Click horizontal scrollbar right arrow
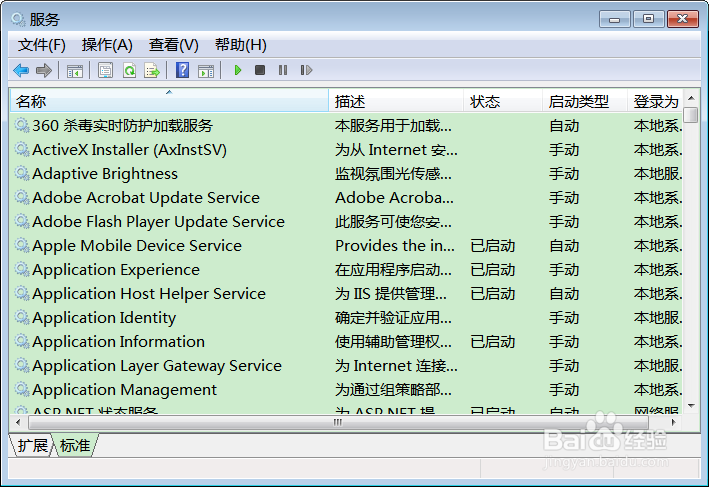 [x=674, y=422]
